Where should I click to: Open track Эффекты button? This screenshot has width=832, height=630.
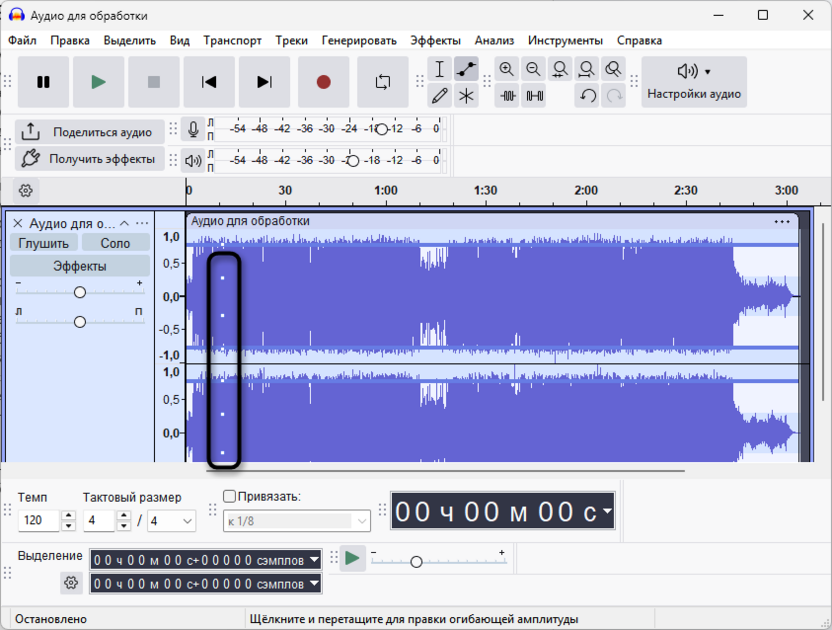(x=80, y=266)
